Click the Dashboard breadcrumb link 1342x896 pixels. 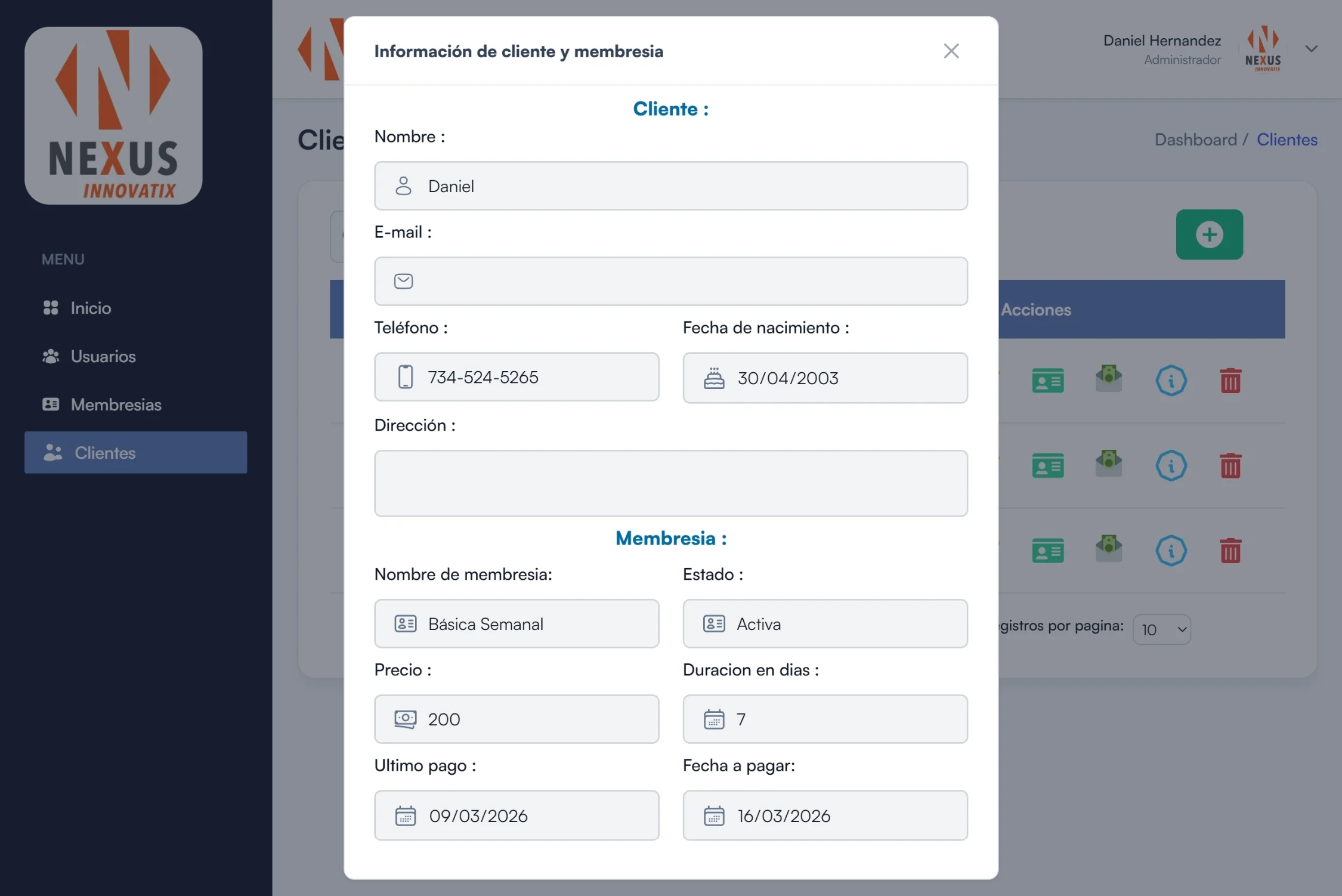click(x=1195, y=140)
